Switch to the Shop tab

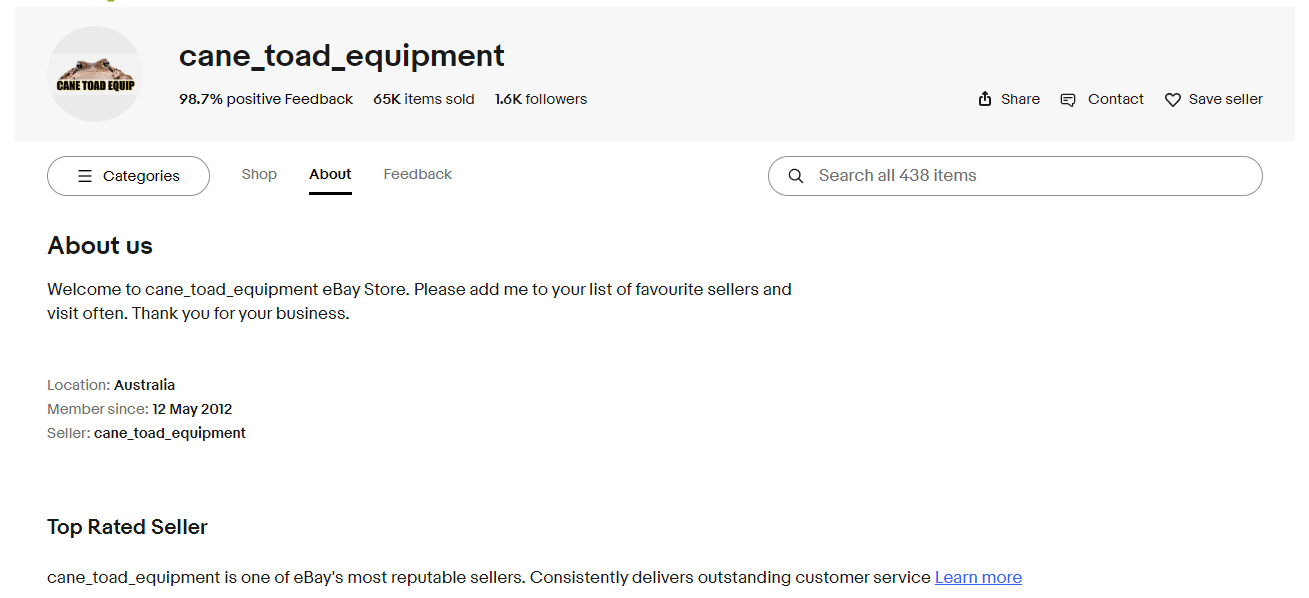[x=259, y=174]
